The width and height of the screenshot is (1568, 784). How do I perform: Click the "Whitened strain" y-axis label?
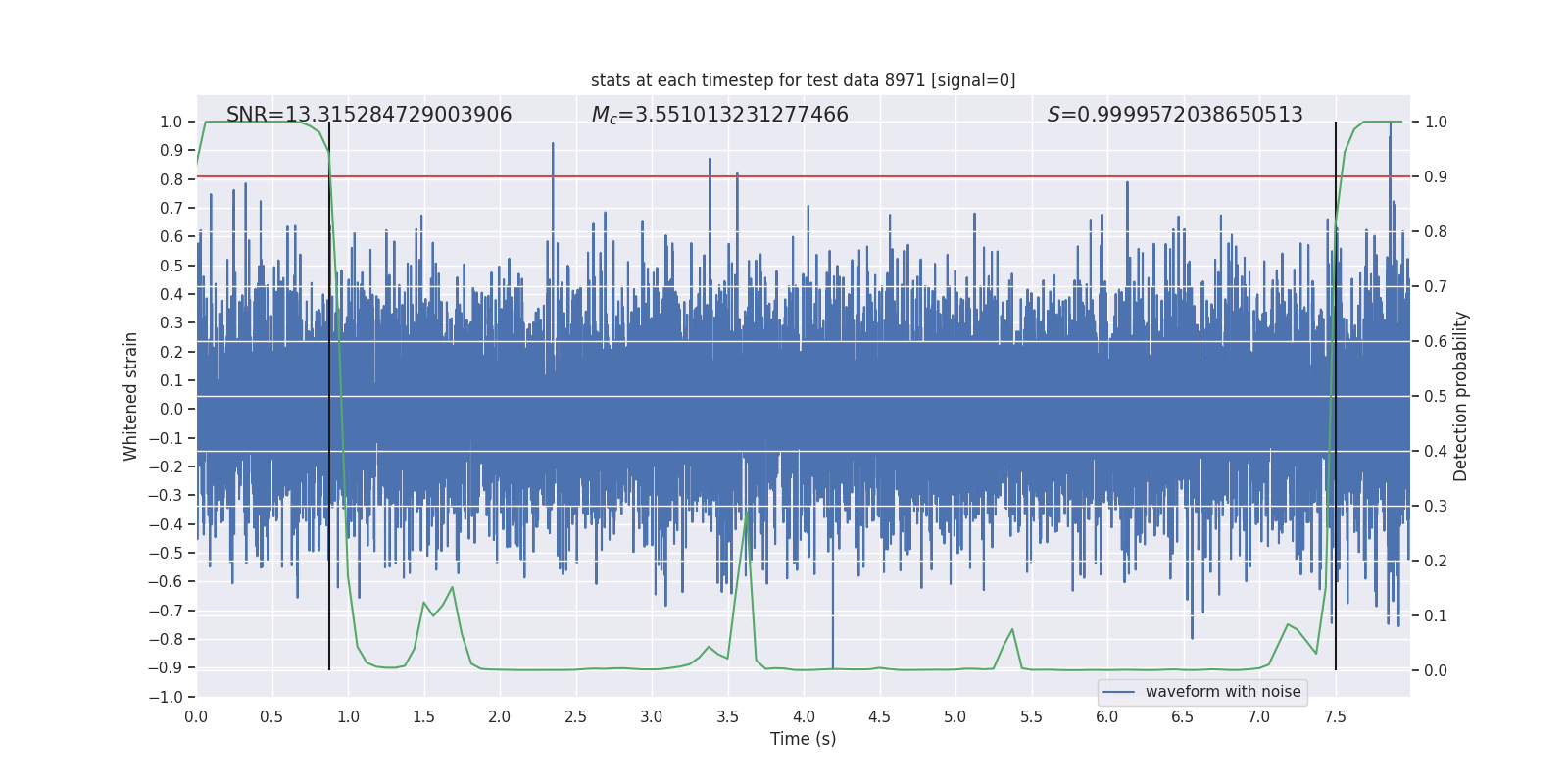pyautogui.click(x=130, y=396)
